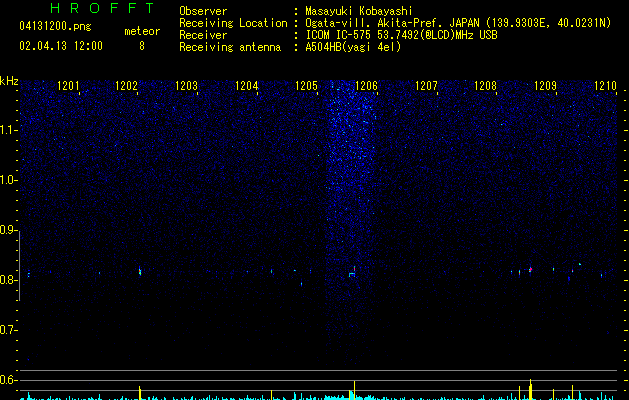
Task: Click the 1.1 kHz axis label
Action: 8,130
